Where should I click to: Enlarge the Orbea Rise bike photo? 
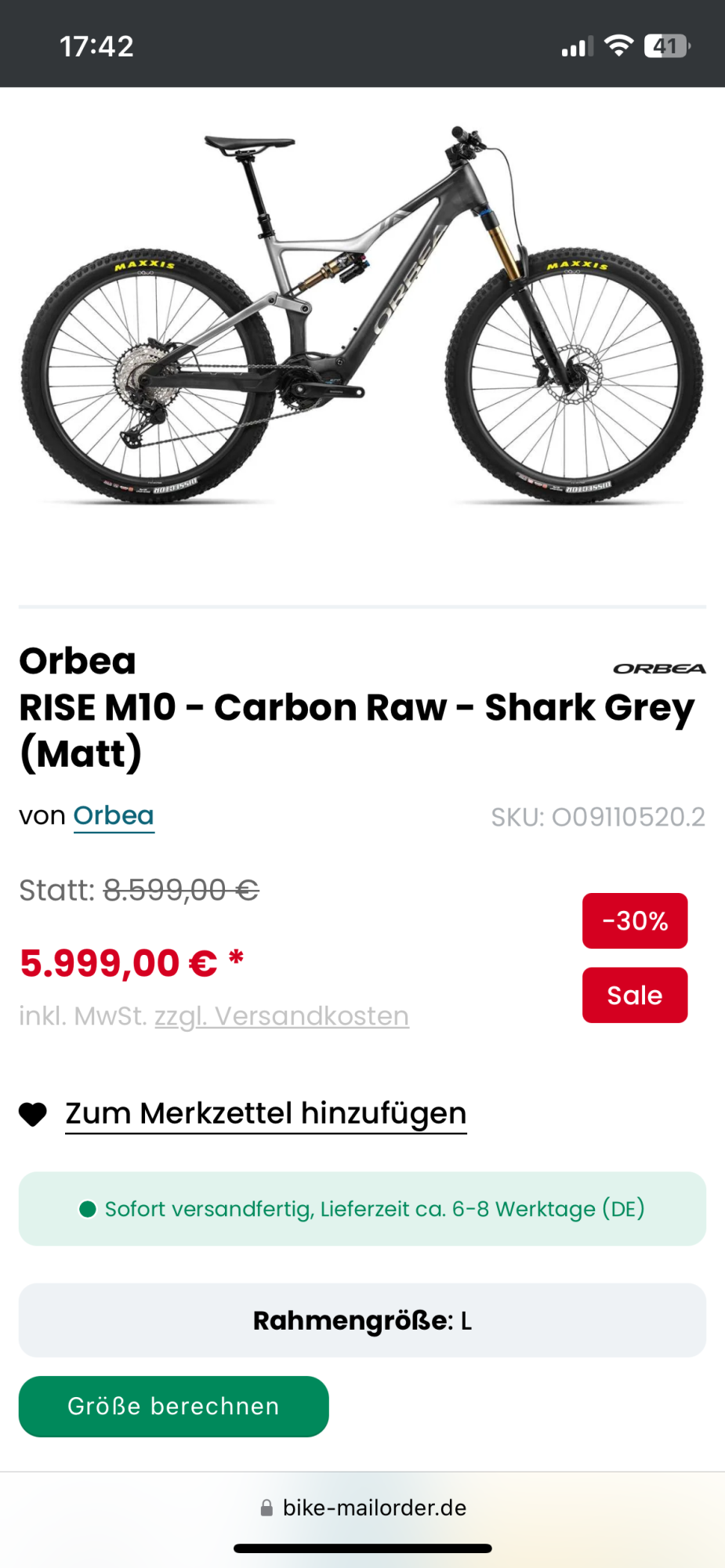tap(362, 314)
